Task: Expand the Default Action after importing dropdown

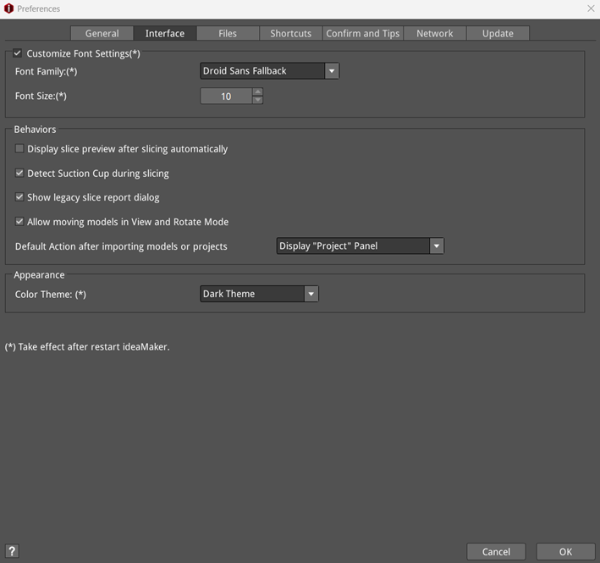Action: click(359, 246)
